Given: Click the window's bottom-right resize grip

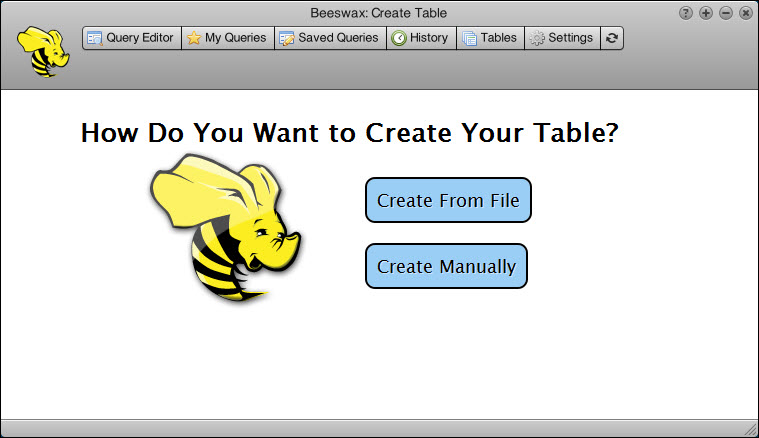Looking at the screenshot, I should 750,429.
